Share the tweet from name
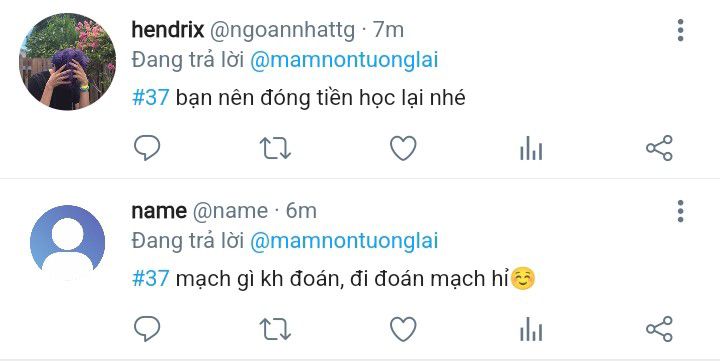This screenshot has width=720, height=361. 659,329
